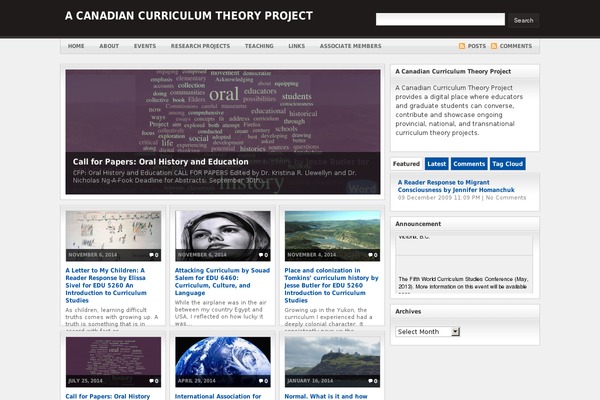Open International Association for post title
600x400 pixels.
(x=218, y=396)
